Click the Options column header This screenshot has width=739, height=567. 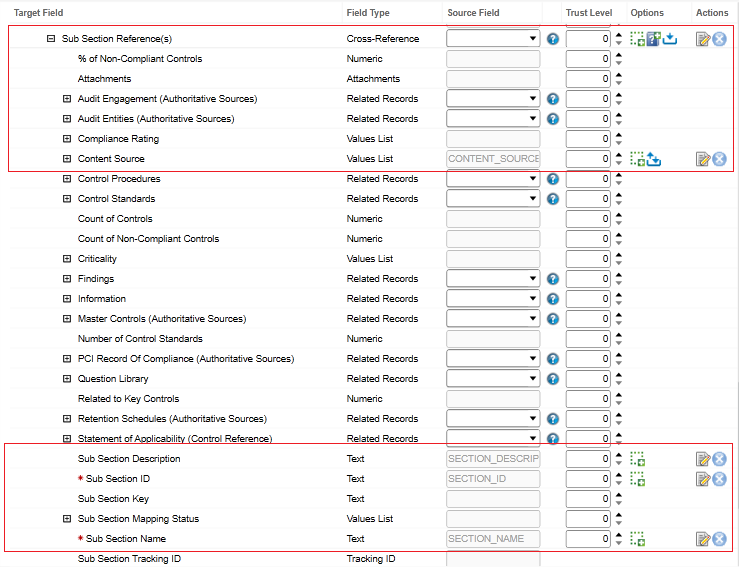[x=647, y=13]
